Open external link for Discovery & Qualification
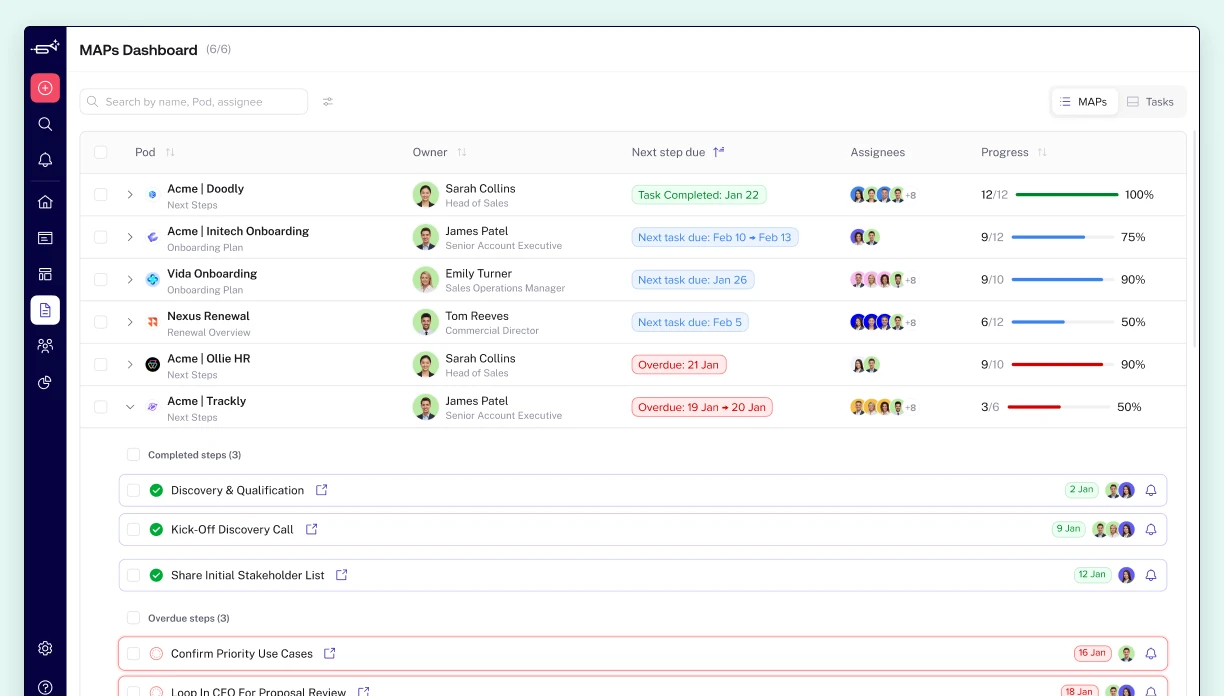 click(x=322, y=490)
